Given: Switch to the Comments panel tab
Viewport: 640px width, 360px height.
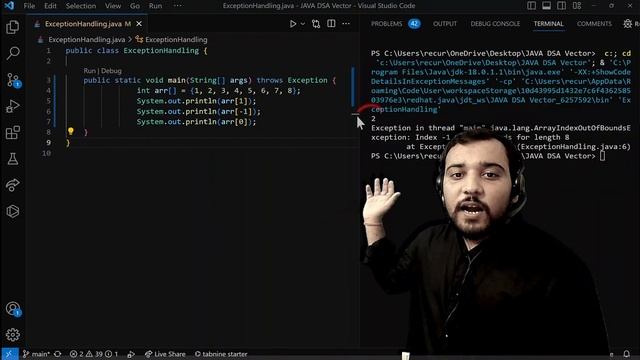Looking at the screenshot, I should point(594,24).
